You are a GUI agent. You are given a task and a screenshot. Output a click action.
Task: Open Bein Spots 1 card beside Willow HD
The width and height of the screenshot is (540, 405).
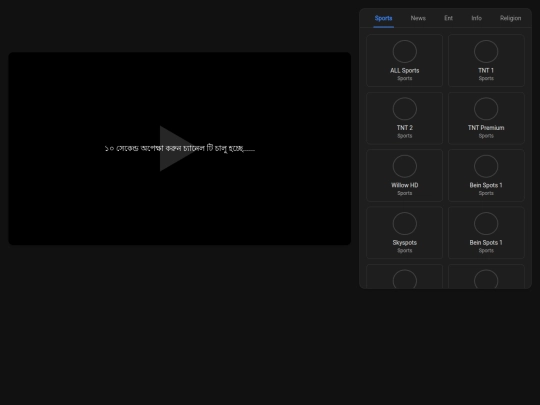(x=486, y=176)
